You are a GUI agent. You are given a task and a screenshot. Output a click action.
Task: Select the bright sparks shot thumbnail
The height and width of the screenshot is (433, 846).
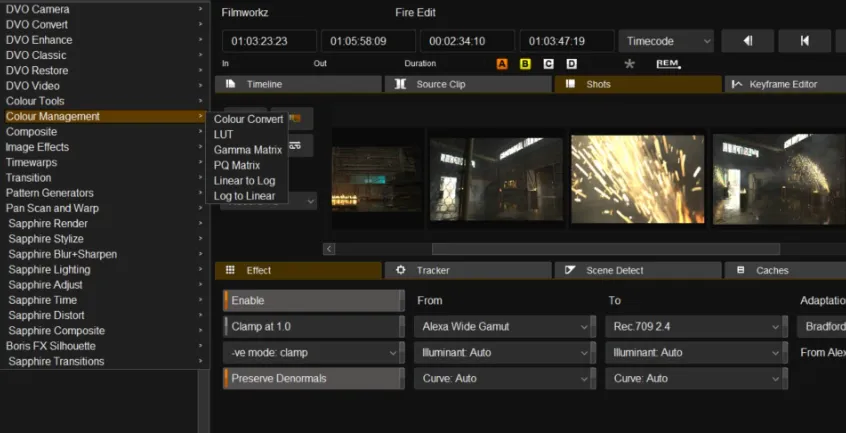coord(638,179)
